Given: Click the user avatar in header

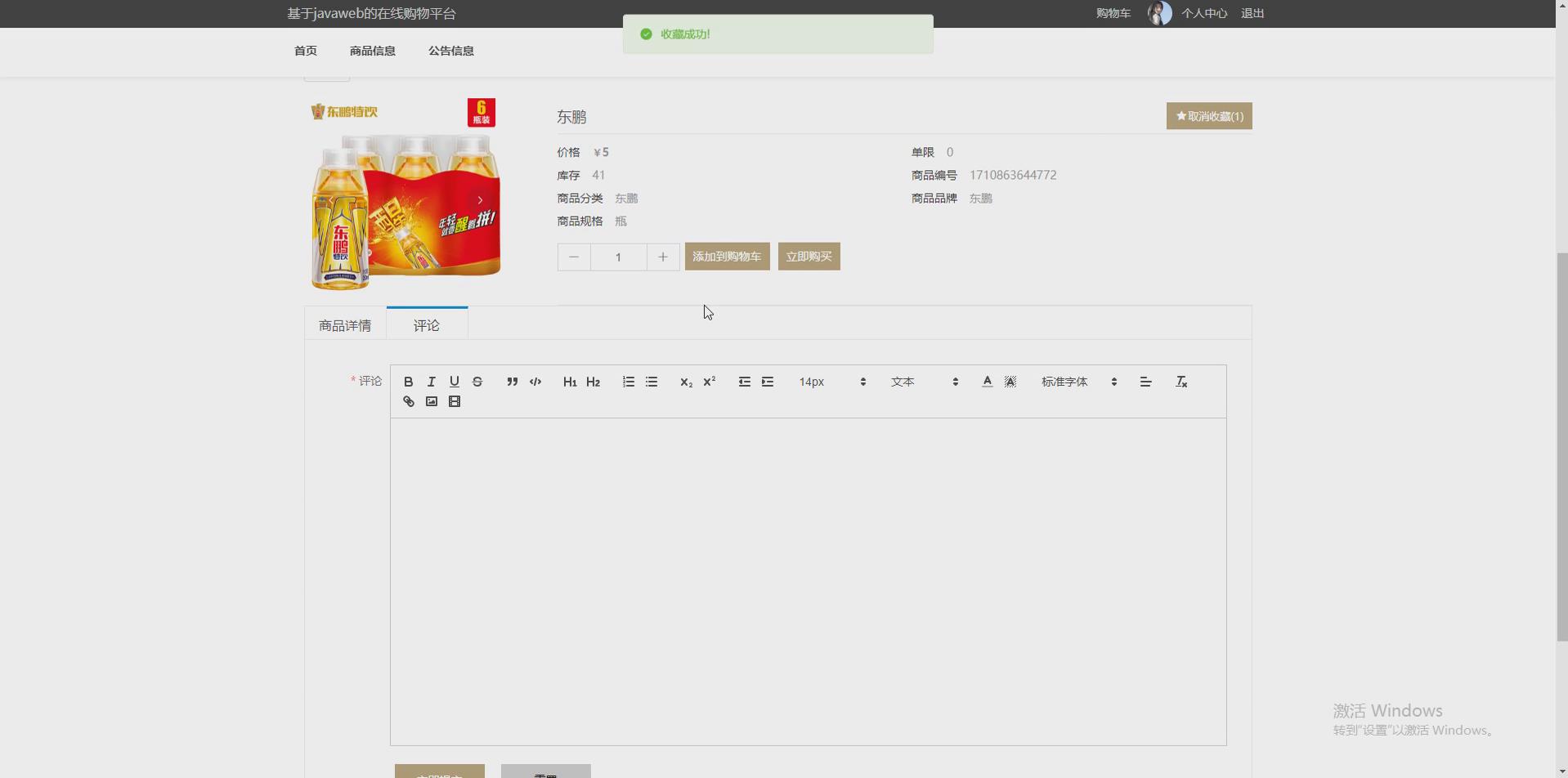Looking at the screenshot, I should 1159,13.
